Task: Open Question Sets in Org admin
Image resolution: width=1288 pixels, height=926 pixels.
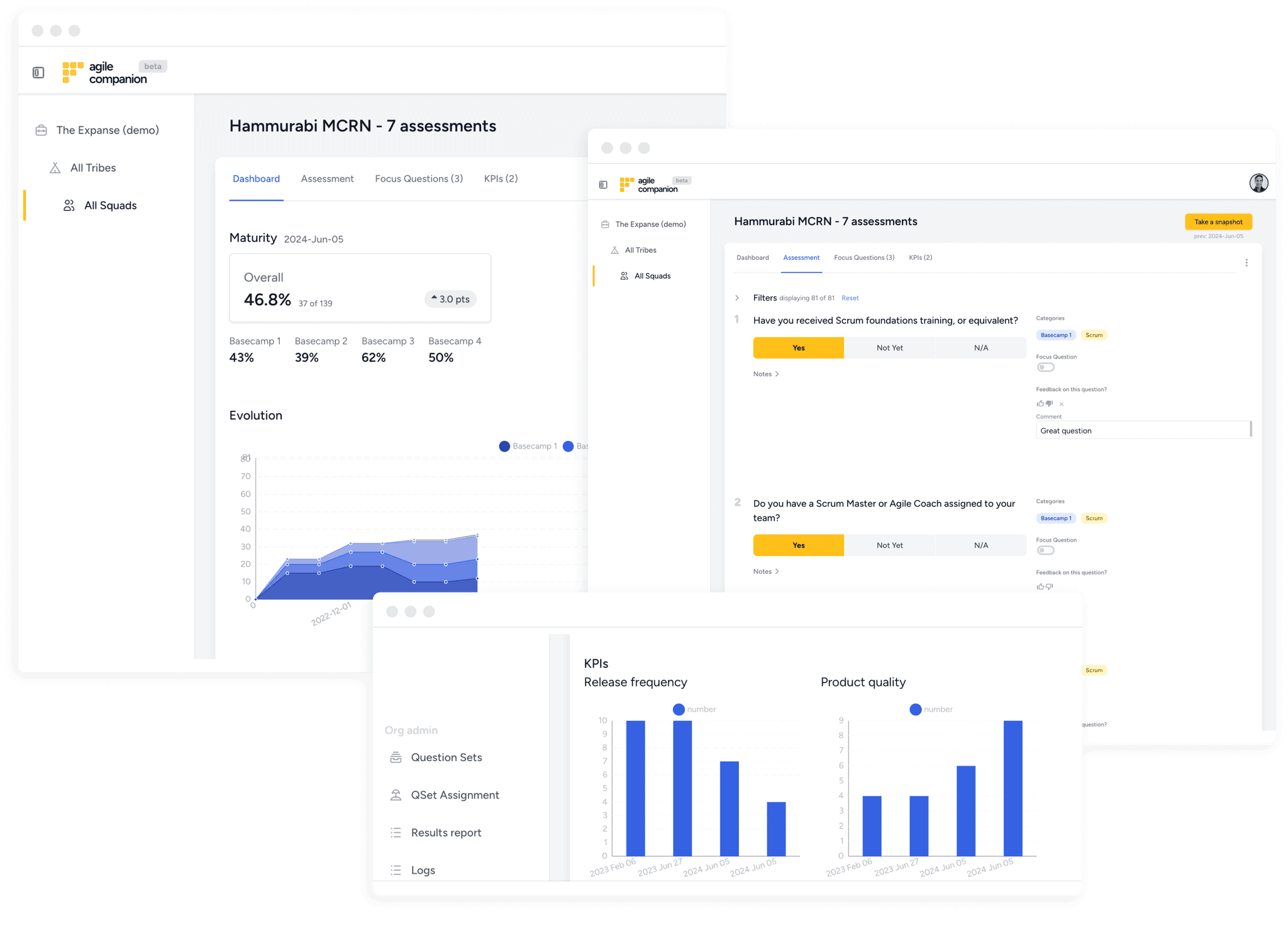Action: click(446, 757)
